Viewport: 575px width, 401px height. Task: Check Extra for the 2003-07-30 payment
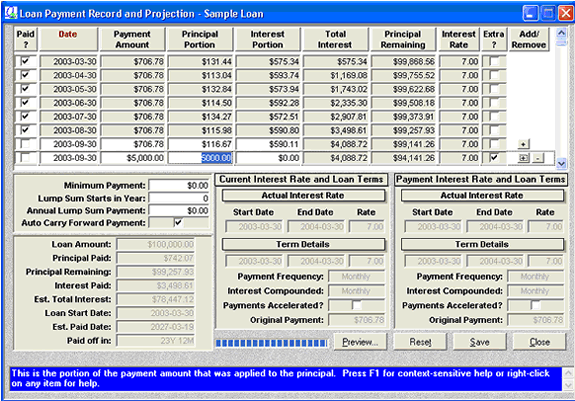pos(494,116)
